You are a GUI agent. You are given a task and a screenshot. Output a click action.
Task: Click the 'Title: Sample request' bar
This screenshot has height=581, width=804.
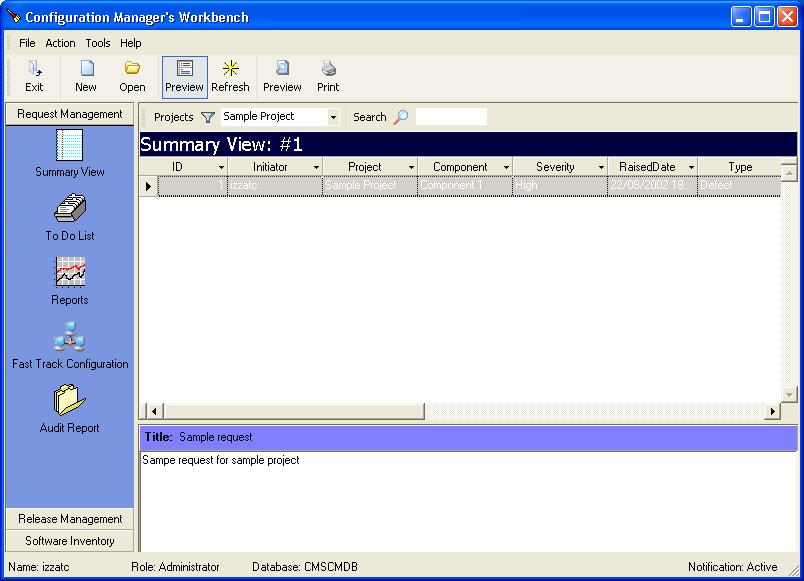click(469, 437)
